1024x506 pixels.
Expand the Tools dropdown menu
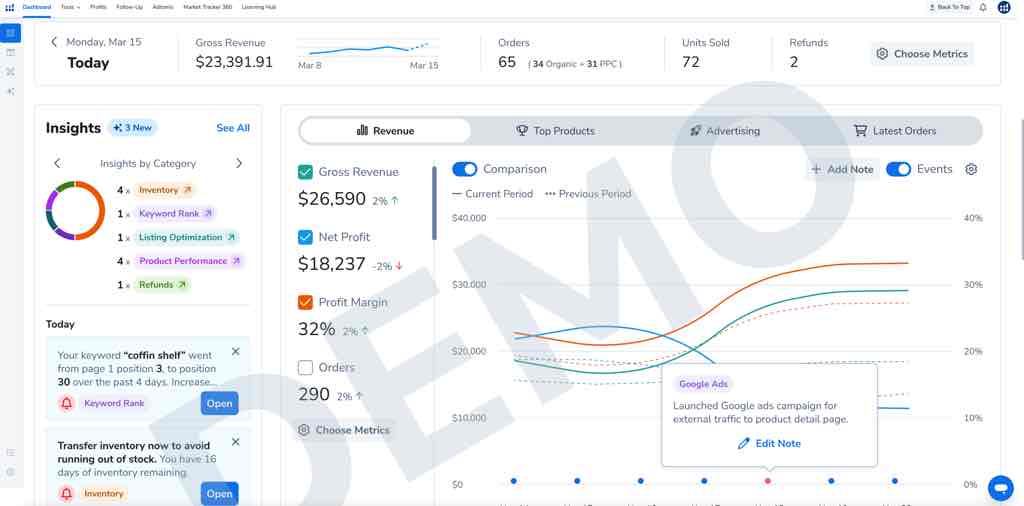tap(71, 7)
